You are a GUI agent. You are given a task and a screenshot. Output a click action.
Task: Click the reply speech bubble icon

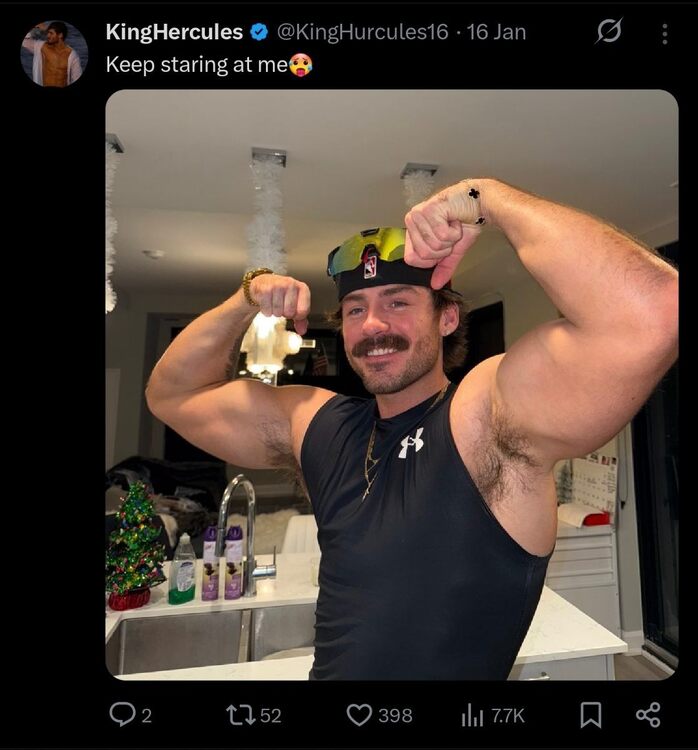coord(122,715)
